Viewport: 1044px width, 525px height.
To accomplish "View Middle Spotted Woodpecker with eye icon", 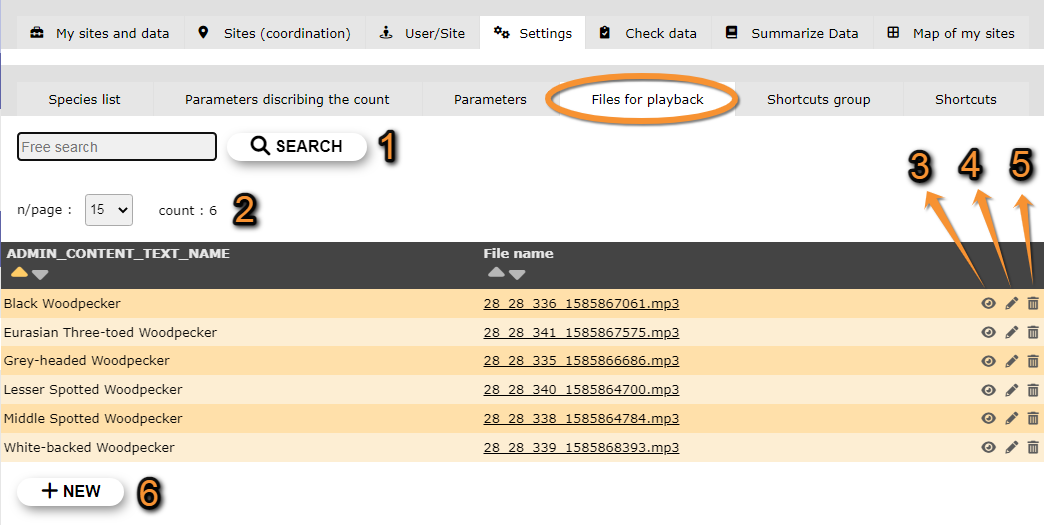I will coord(989,419).
